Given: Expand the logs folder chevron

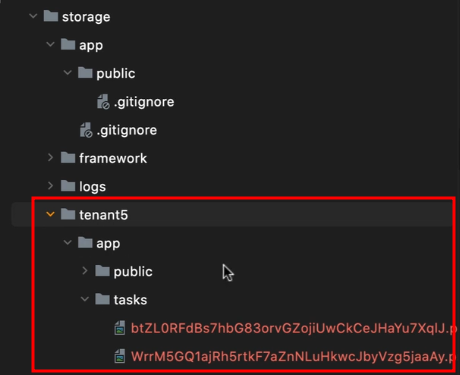Looking at the screenshot, I should pyautogui.click(x=50, y=186).
